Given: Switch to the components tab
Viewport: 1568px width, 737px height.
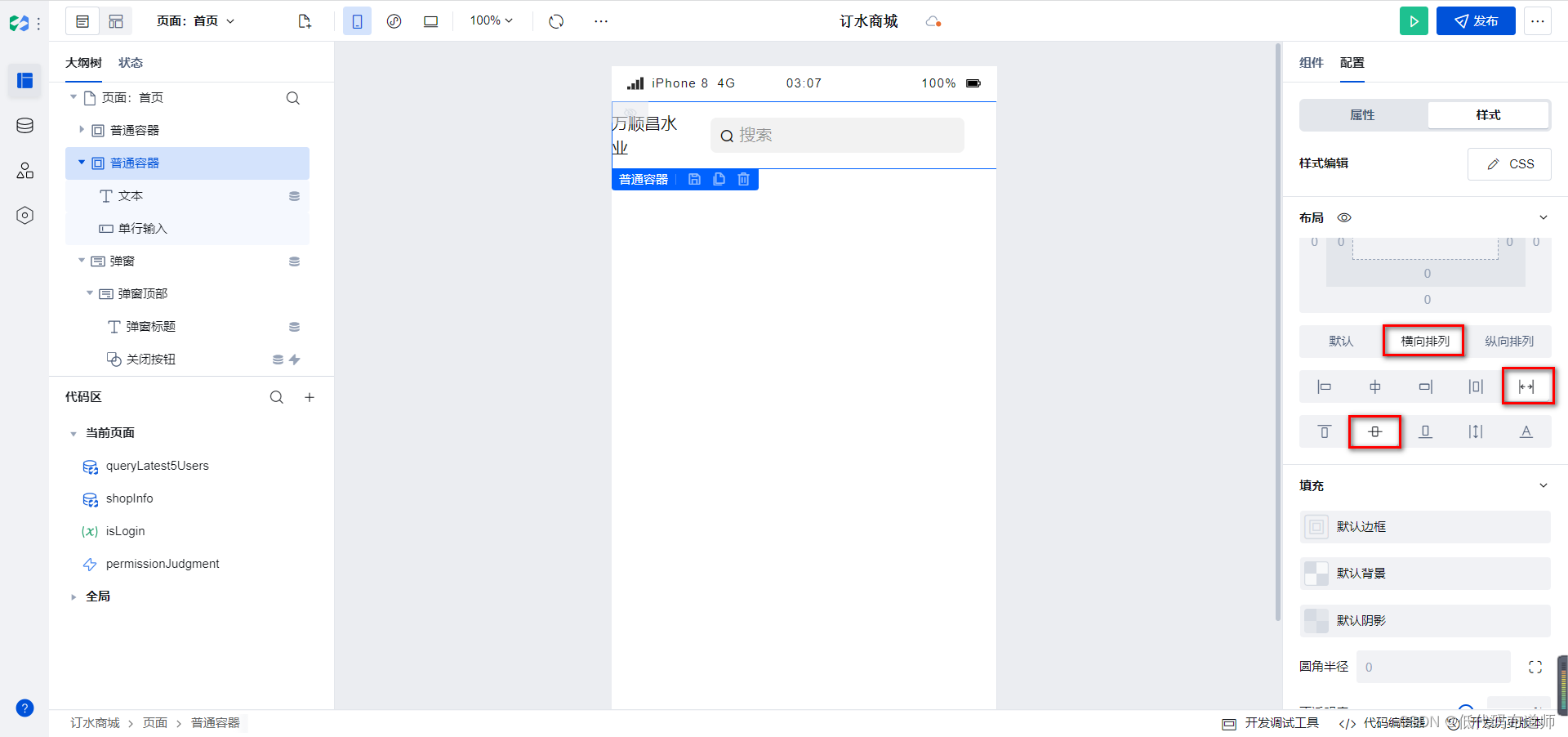Looking at the screenshot, I should click(1312, 63).
